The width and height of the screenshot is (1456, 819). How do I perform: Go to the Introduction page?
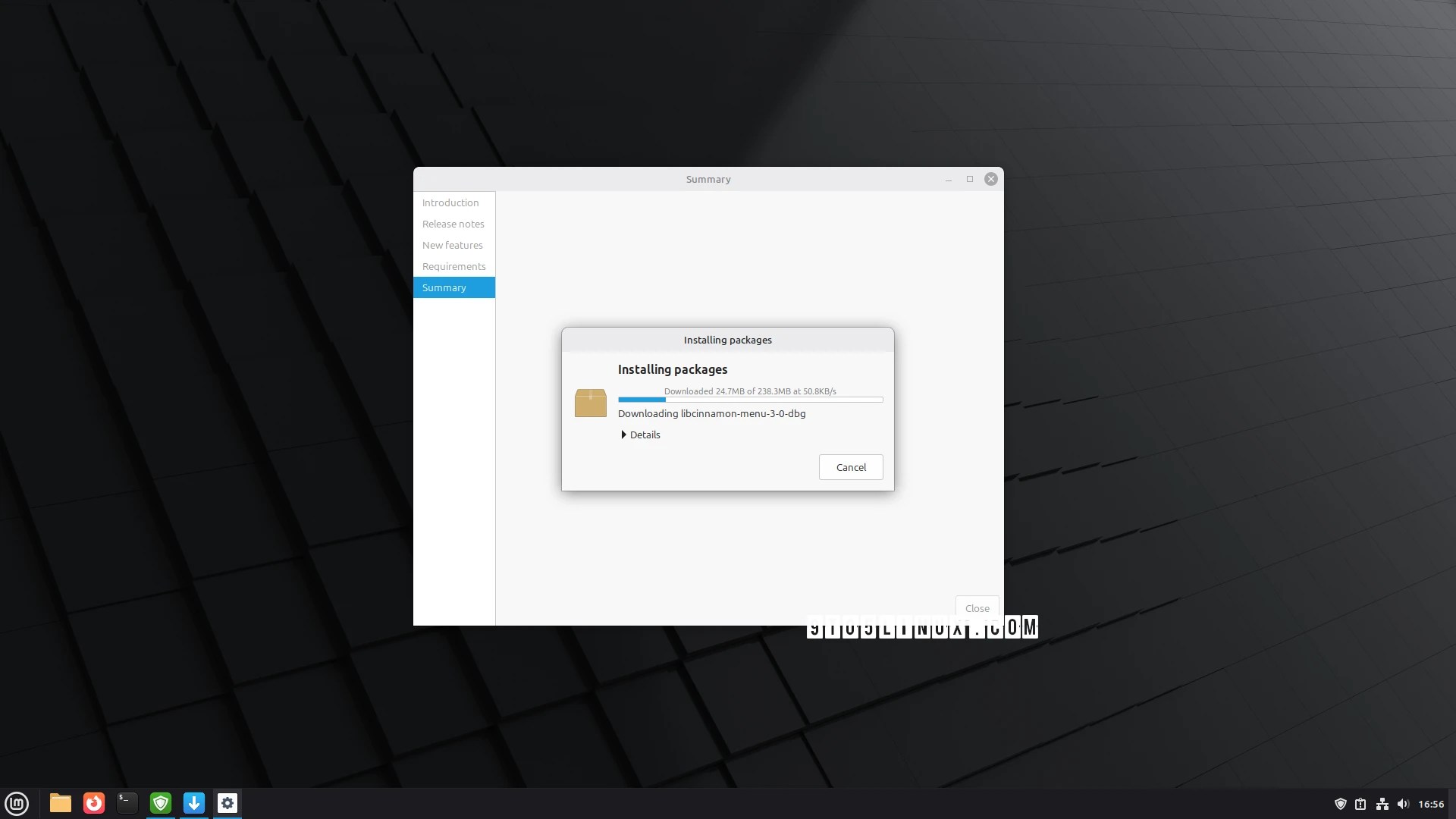click(x=450, y=202)
